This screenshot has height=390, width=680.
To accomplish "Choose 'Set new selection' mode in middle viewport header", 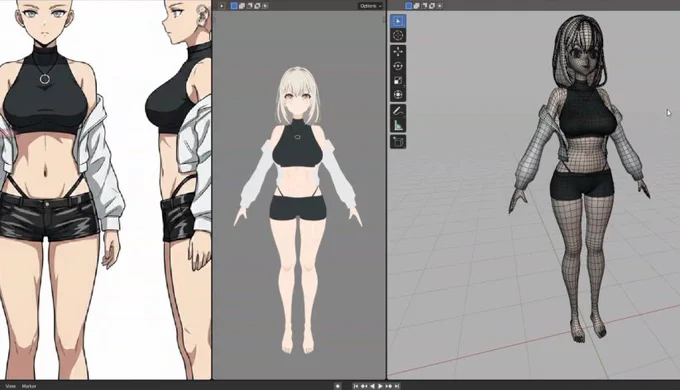I will click(x=234, y=6).
